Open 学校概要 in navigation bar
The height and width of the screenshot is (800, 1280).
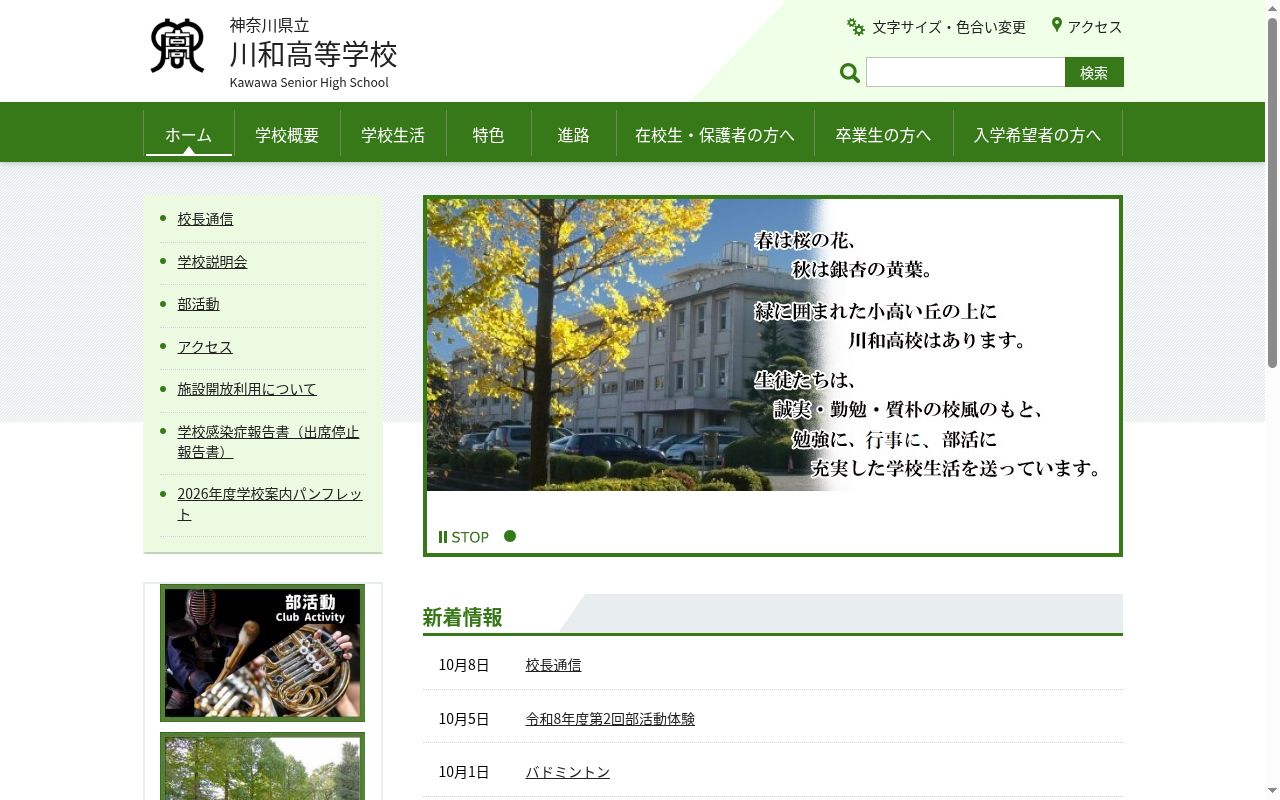coord(287,135)
